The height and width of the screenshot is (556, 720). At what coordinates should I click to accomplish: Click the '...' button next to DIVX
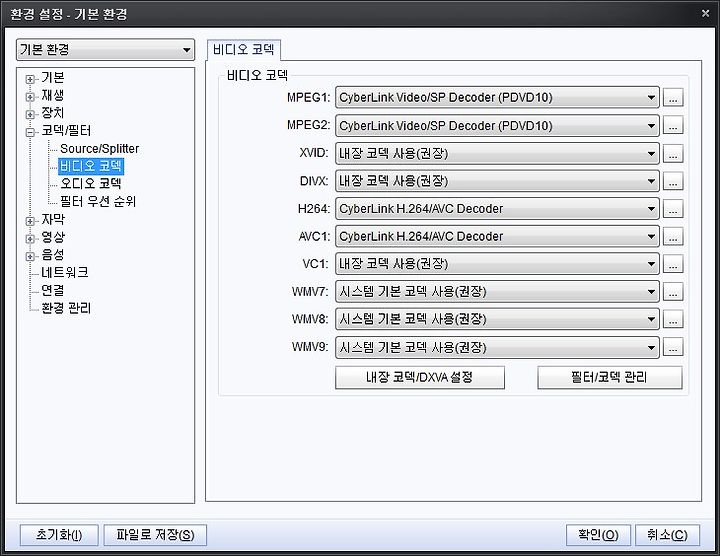(x=673, y=181)
